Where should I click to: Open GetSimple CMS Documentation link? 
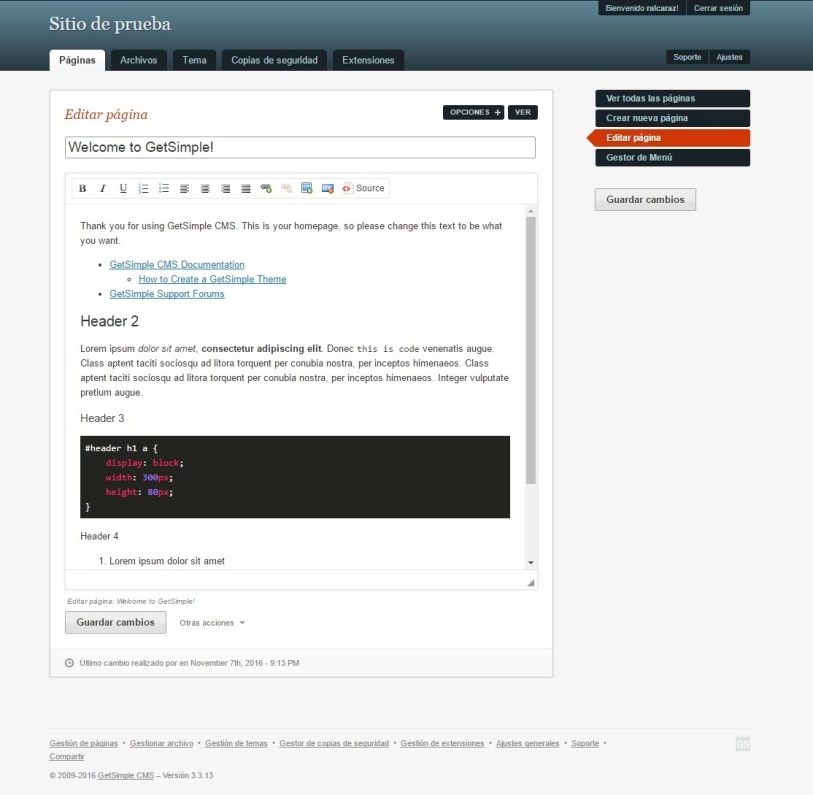tap(177, 265)
